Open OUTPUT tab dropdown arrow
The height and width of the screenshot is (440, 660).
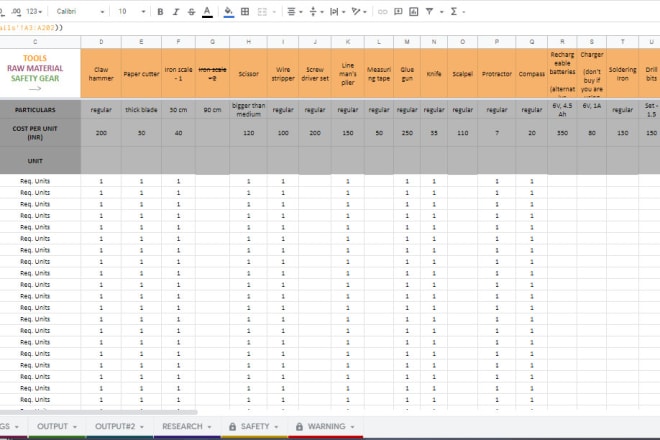pos(75,427)
